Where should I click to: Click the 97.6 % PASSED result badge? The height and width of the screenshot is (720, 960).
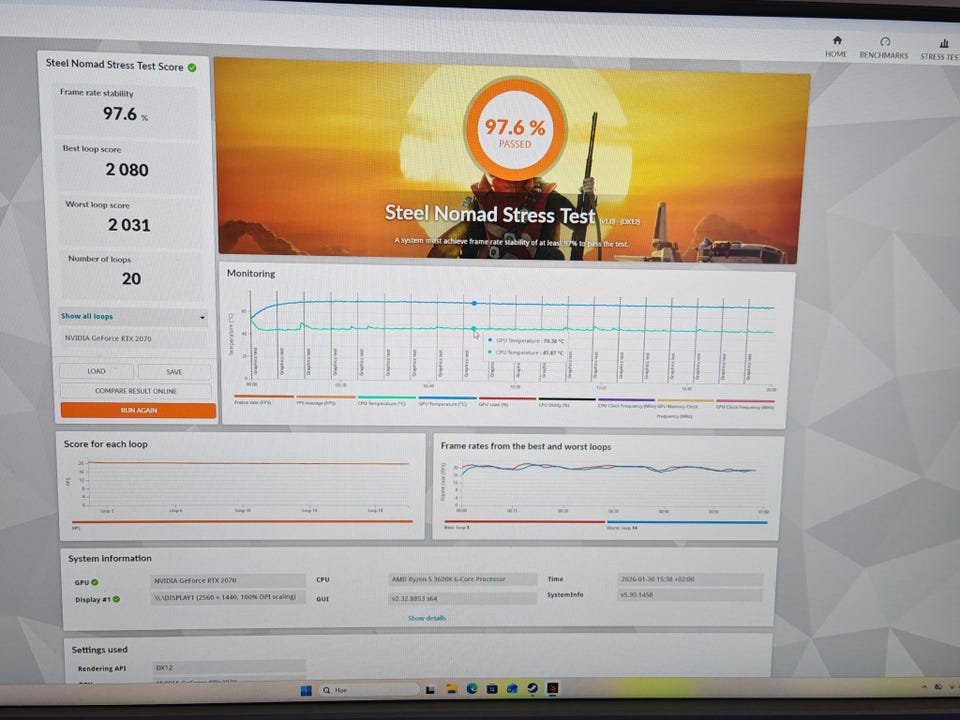pyautogui.click(x=515, y=130)
